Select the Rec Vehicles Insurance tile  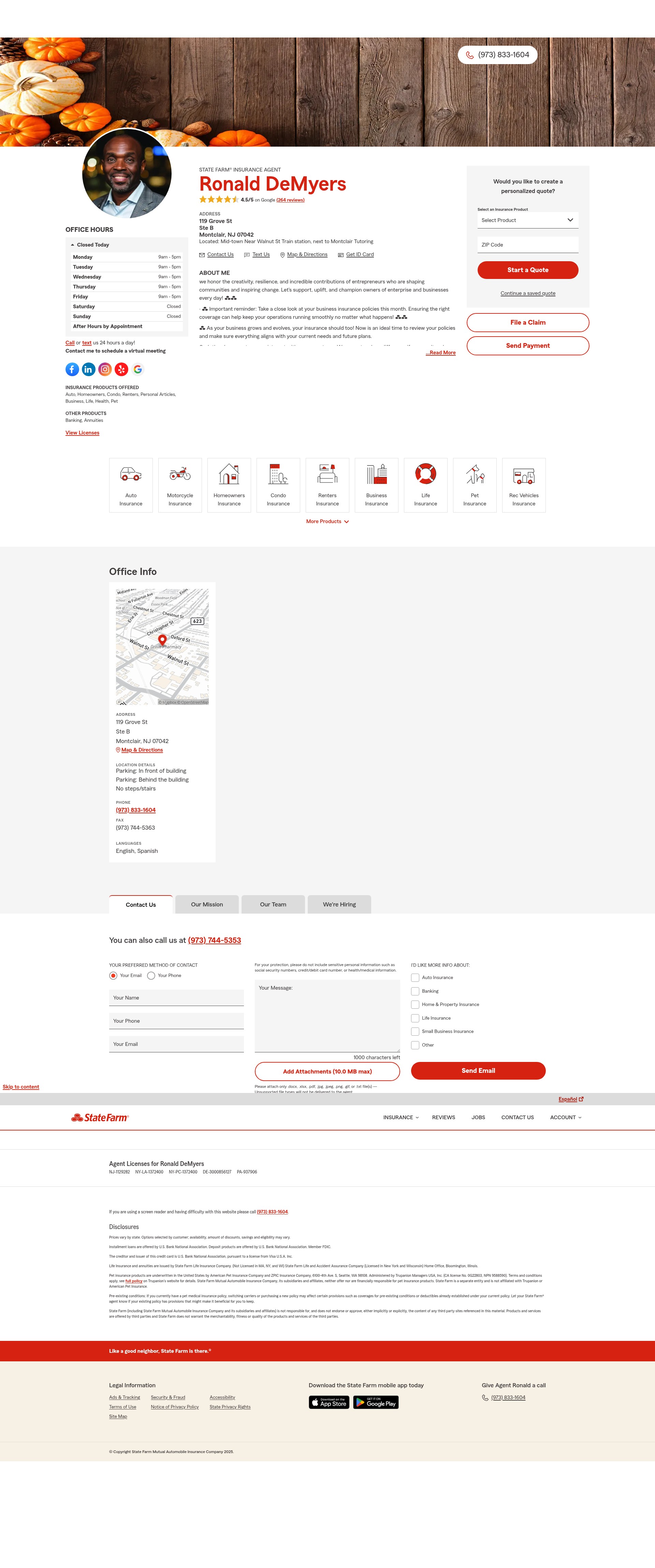[x=524, y=485]
